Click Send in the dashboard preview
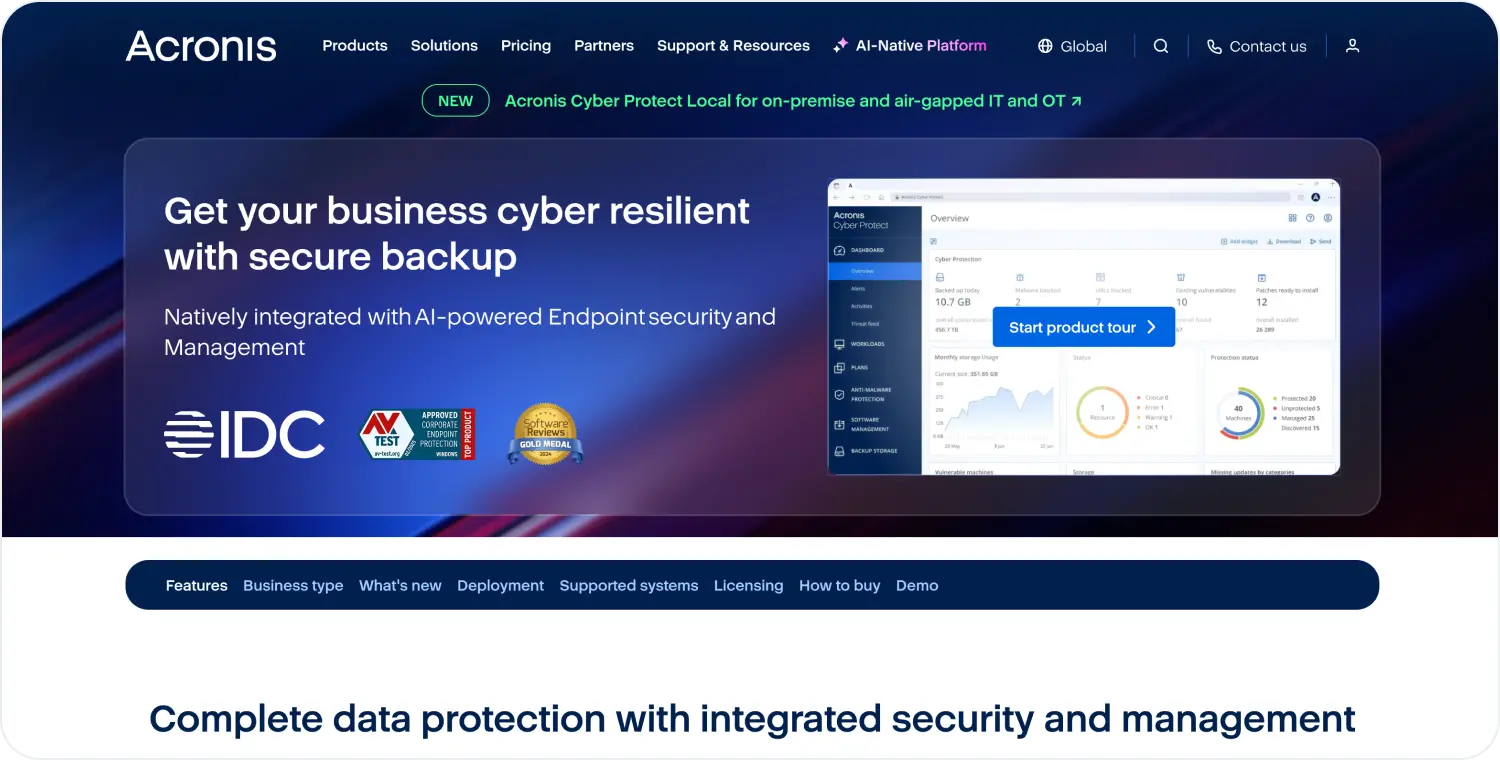Image resolution: width=1500 pixels, height=760 pixels. (1320, 242)
